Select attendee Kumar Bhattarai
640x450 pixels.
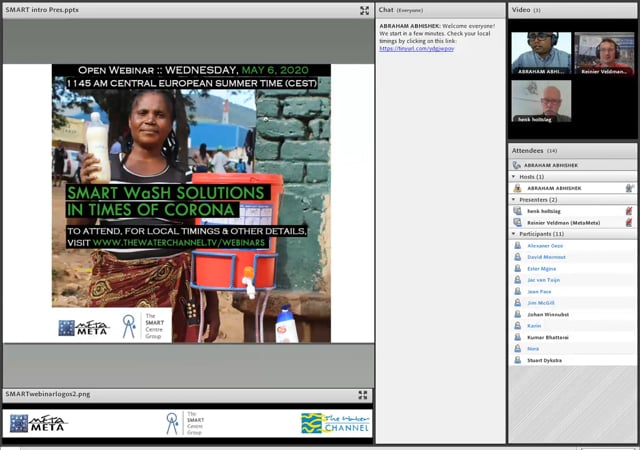pos(548,337)
